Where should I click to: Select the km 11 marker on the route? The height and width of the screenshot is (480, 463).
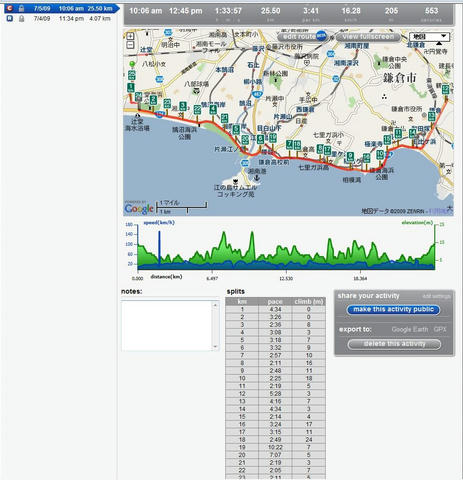[398, 134]
